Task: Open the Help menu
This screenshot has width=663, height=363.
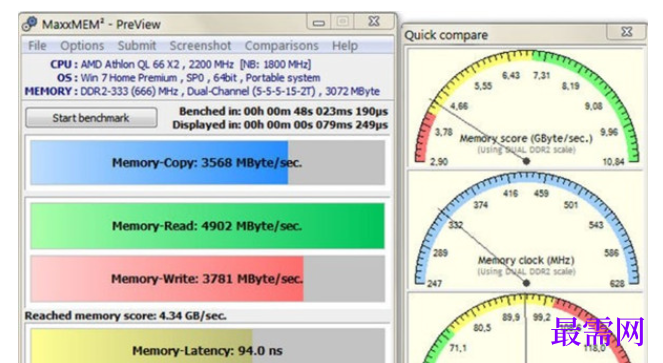Action: click(x=345, y=45)
